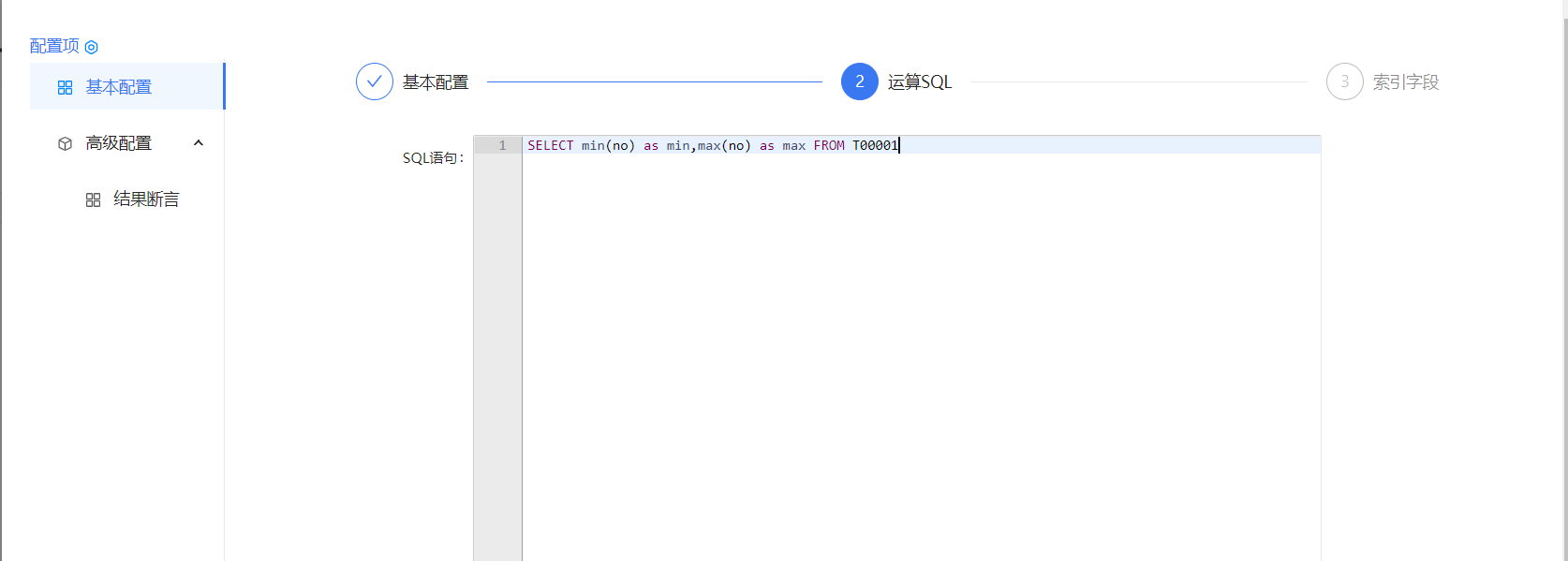The image size is (1568, 561).
Task: Place cursor on the SELECT keyword
Action: point(550,145)
